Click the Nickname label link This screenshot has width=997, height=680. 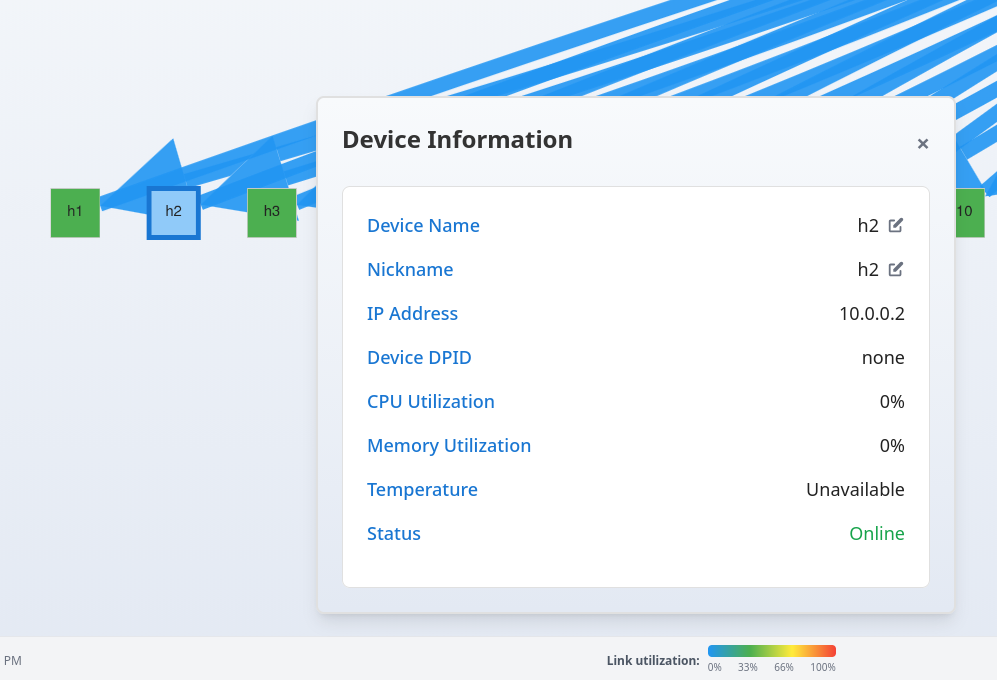410,269
